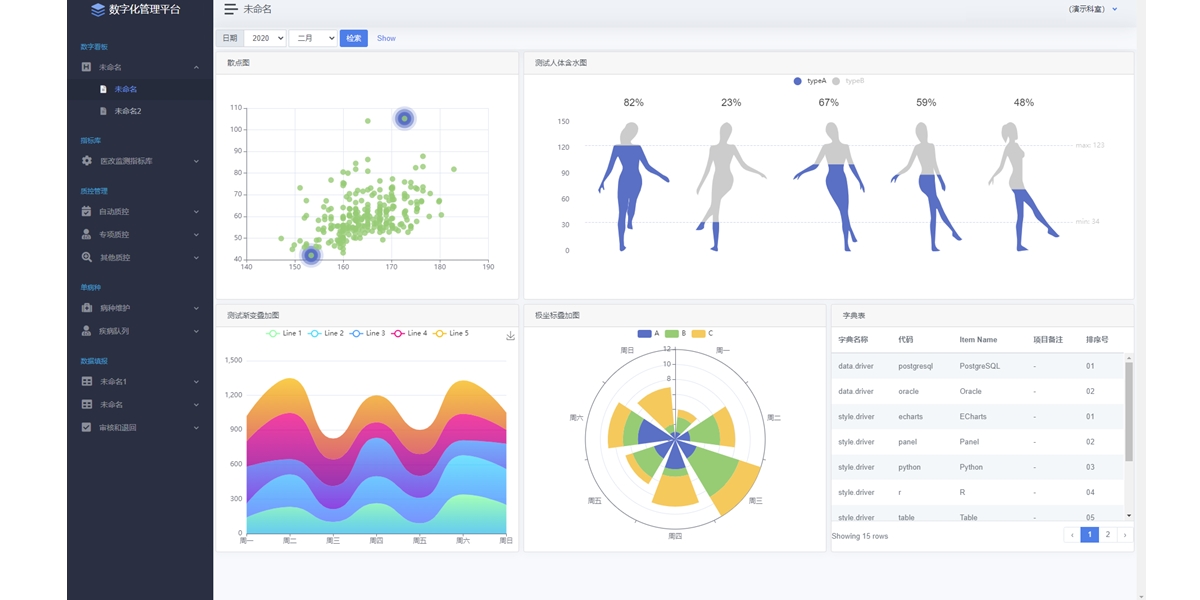Click the hamburger menu icon beside 未命名 title
1200x600 pixels.
point(231,9)
